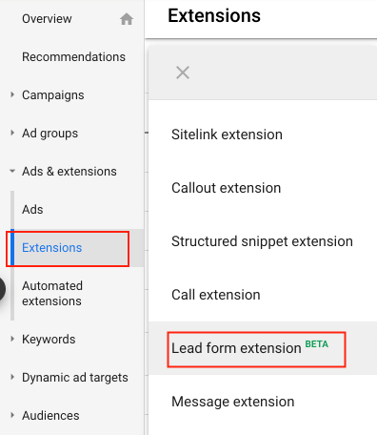This screenshot has width=377, height=435.
Task: Open Ad groups in the sidebar
Action: tap(50, 134)
